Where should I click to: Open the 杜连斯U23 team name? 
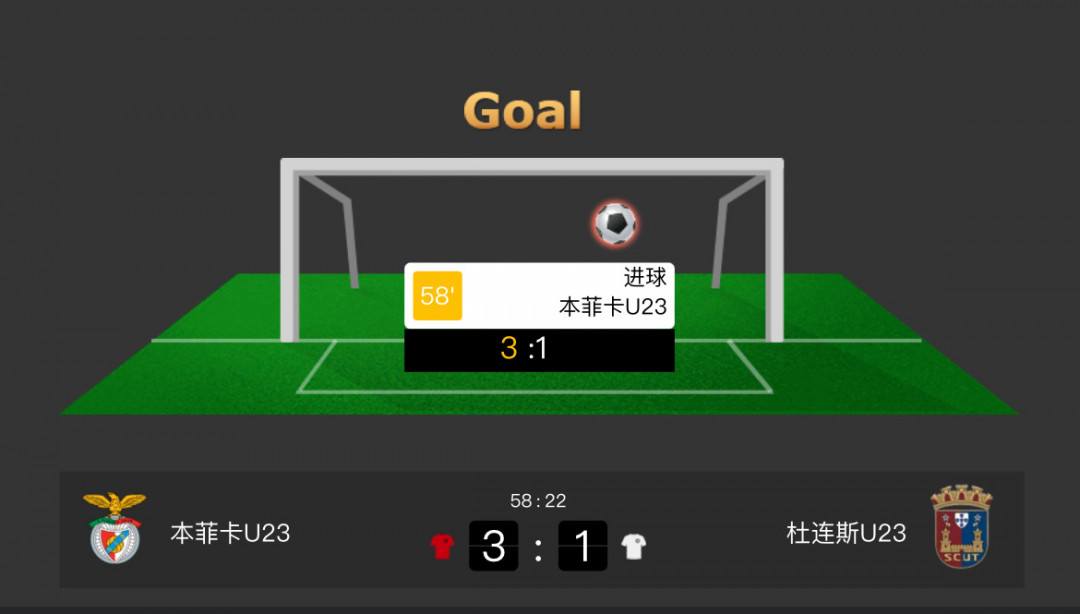(847, 533)
